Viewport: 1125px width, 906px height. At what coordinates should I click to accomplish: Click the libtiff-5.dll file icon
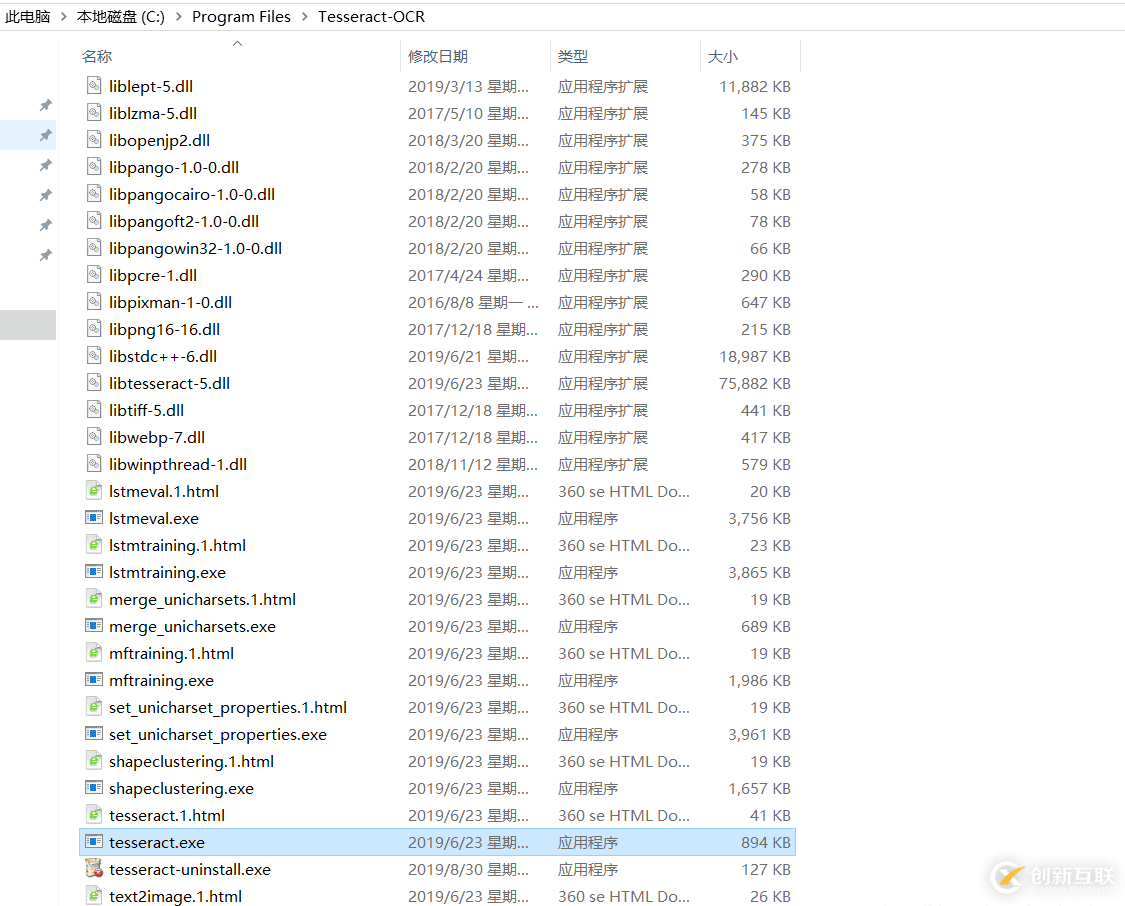point(94,410)
